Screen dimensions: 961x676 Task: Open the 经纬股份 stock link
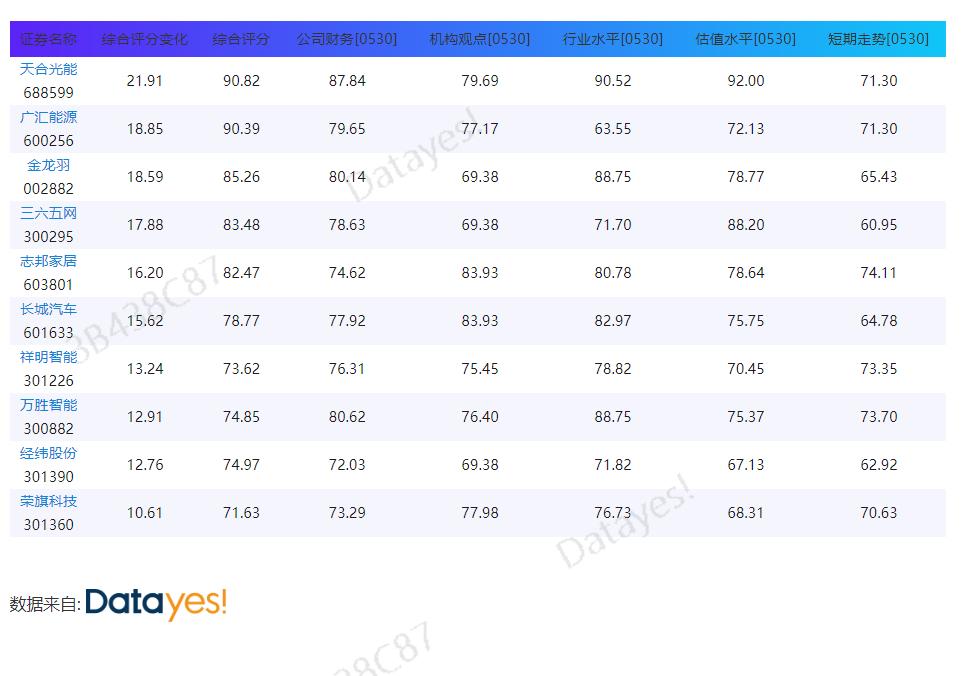48,454
